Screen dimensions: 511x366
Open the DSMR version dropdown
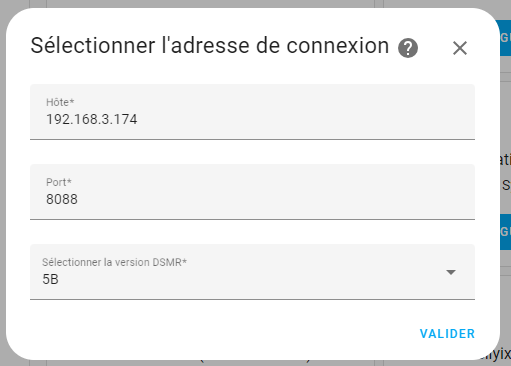(x=252, y=272)
